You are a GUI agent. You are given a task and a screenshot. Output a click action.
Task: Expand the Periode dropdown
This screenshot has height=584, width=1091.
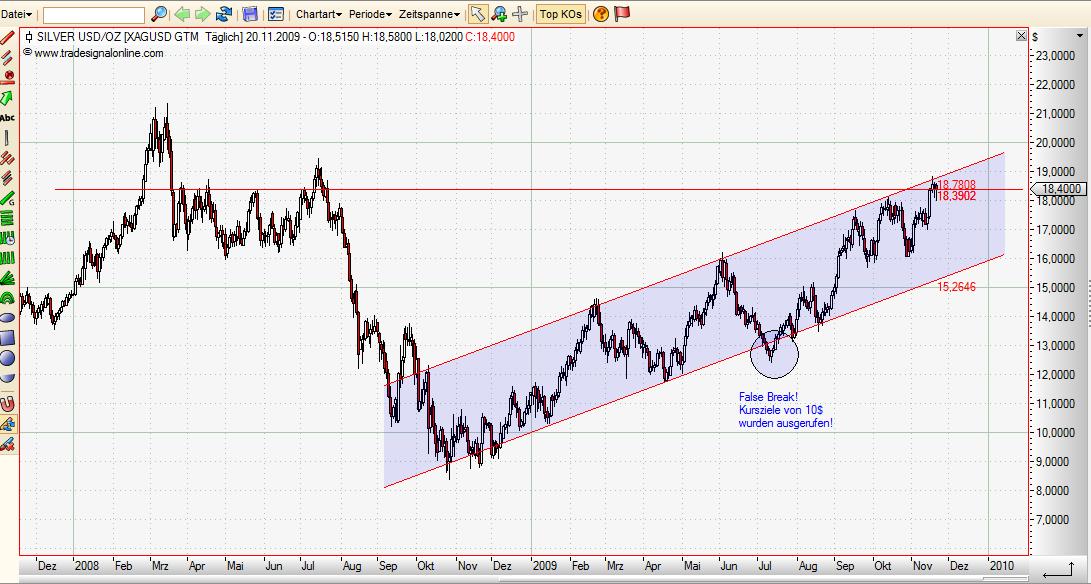[x=370, y=14]
